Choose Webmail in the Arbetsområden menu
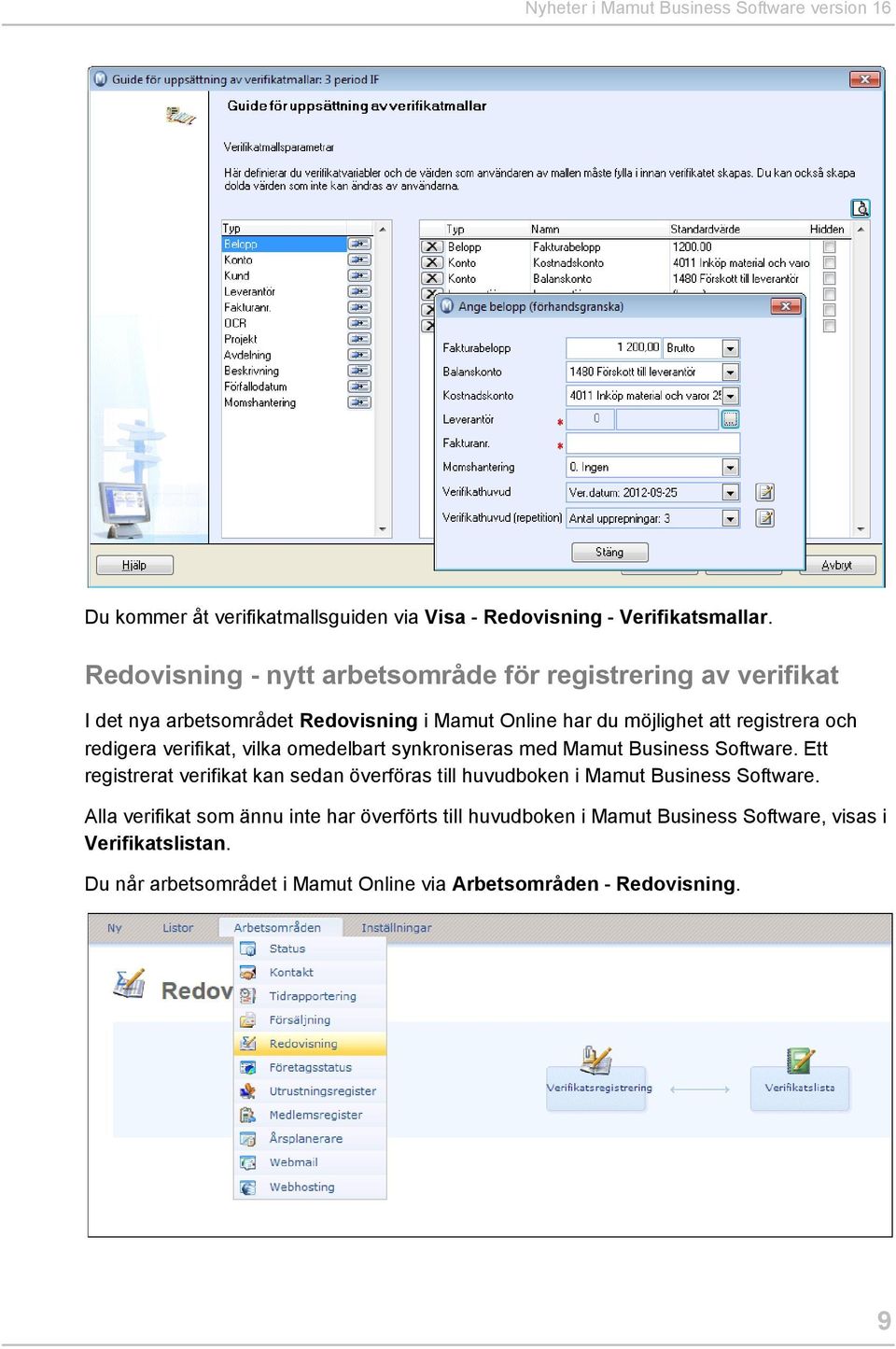The height and width of the screenshot is (1349, 896). click(310, 1163)
